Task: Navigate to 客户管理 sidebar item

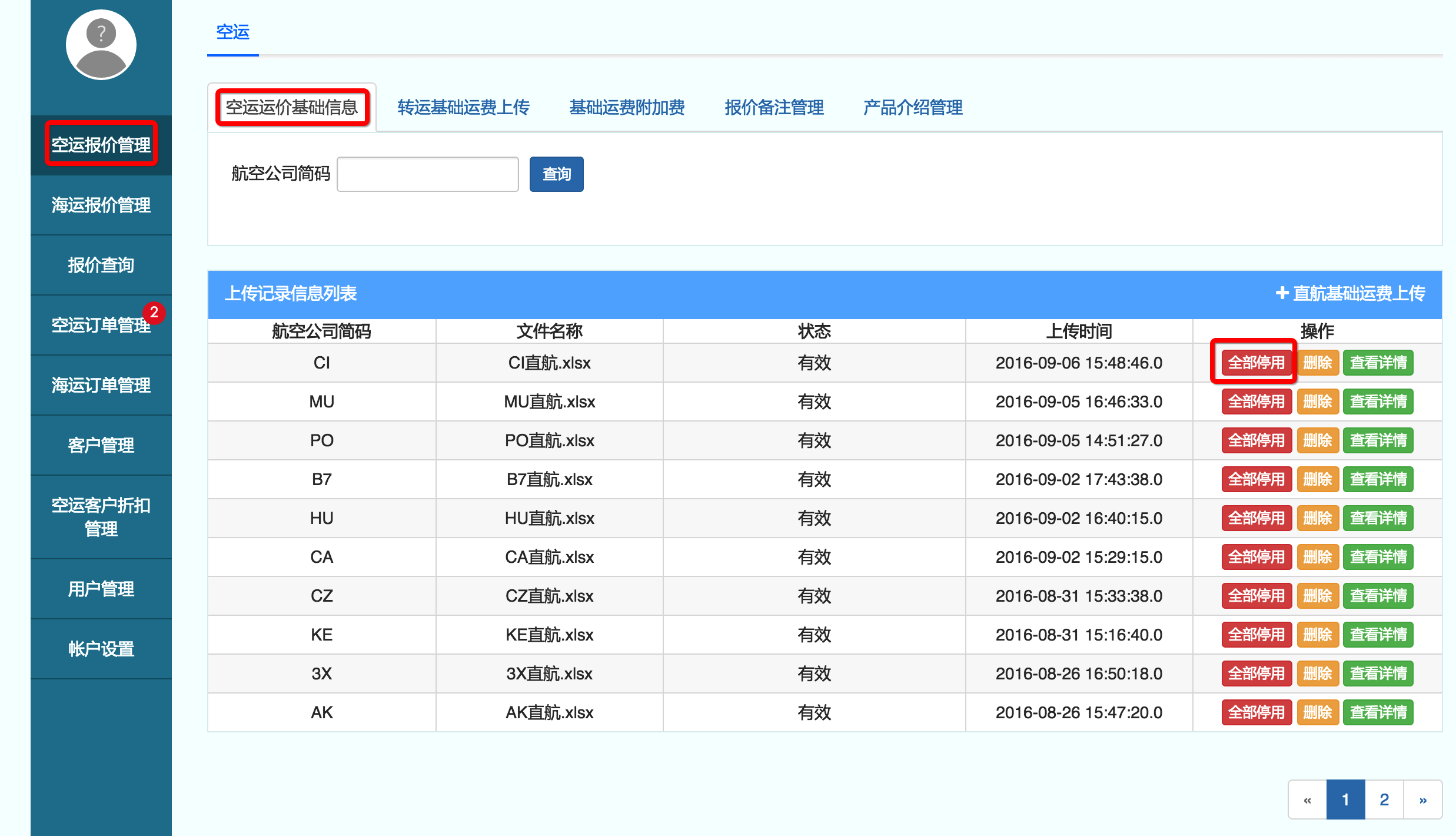Action: 101,445
